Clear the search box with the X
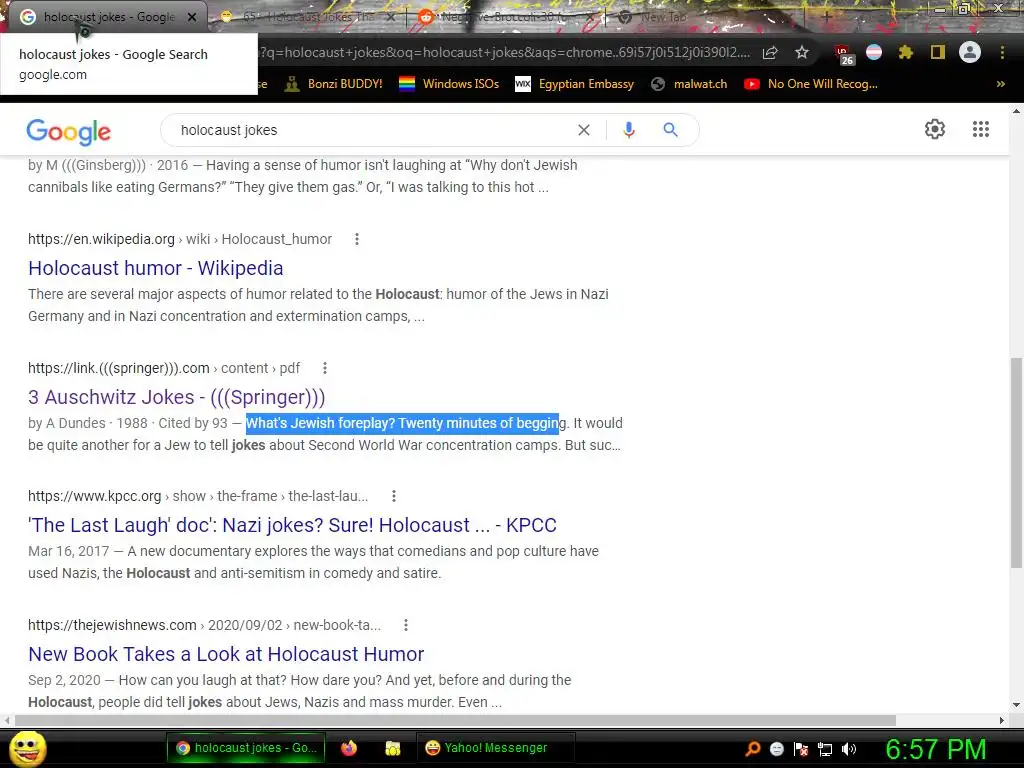Image resolution: width=1024 pixels, height=768 pixels. (x=584, y=130)
